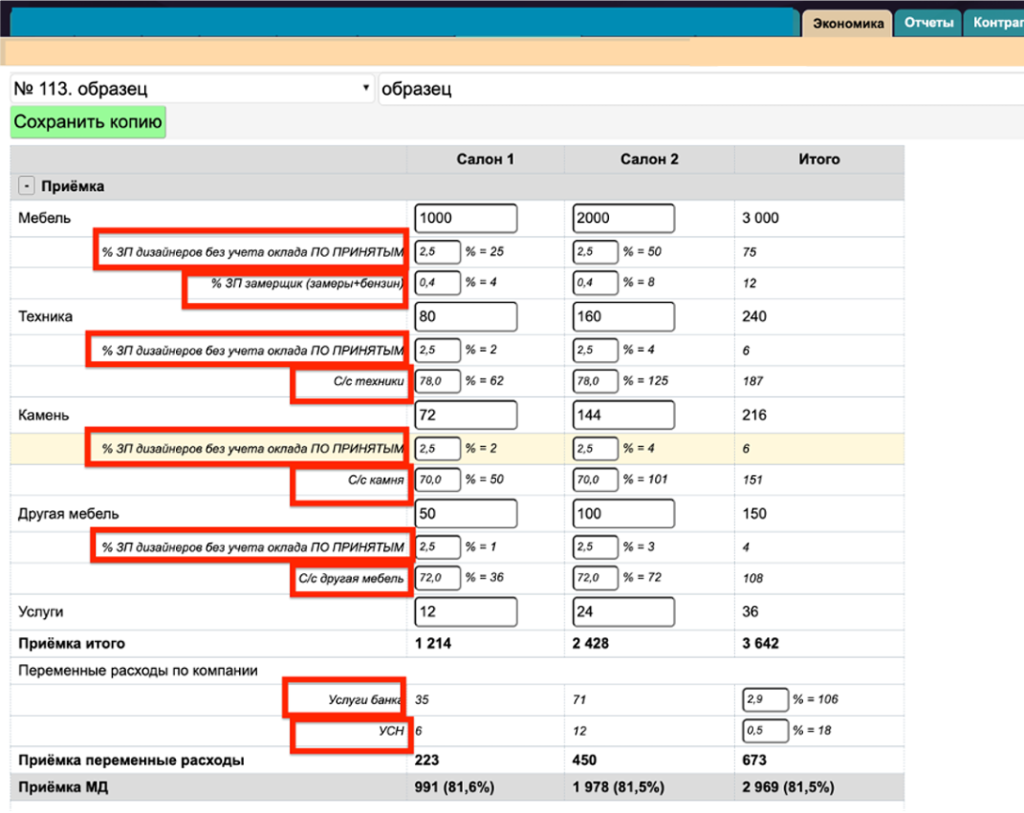
Task: Collapse the Приёмка section
Action: [x=27, y=186]
